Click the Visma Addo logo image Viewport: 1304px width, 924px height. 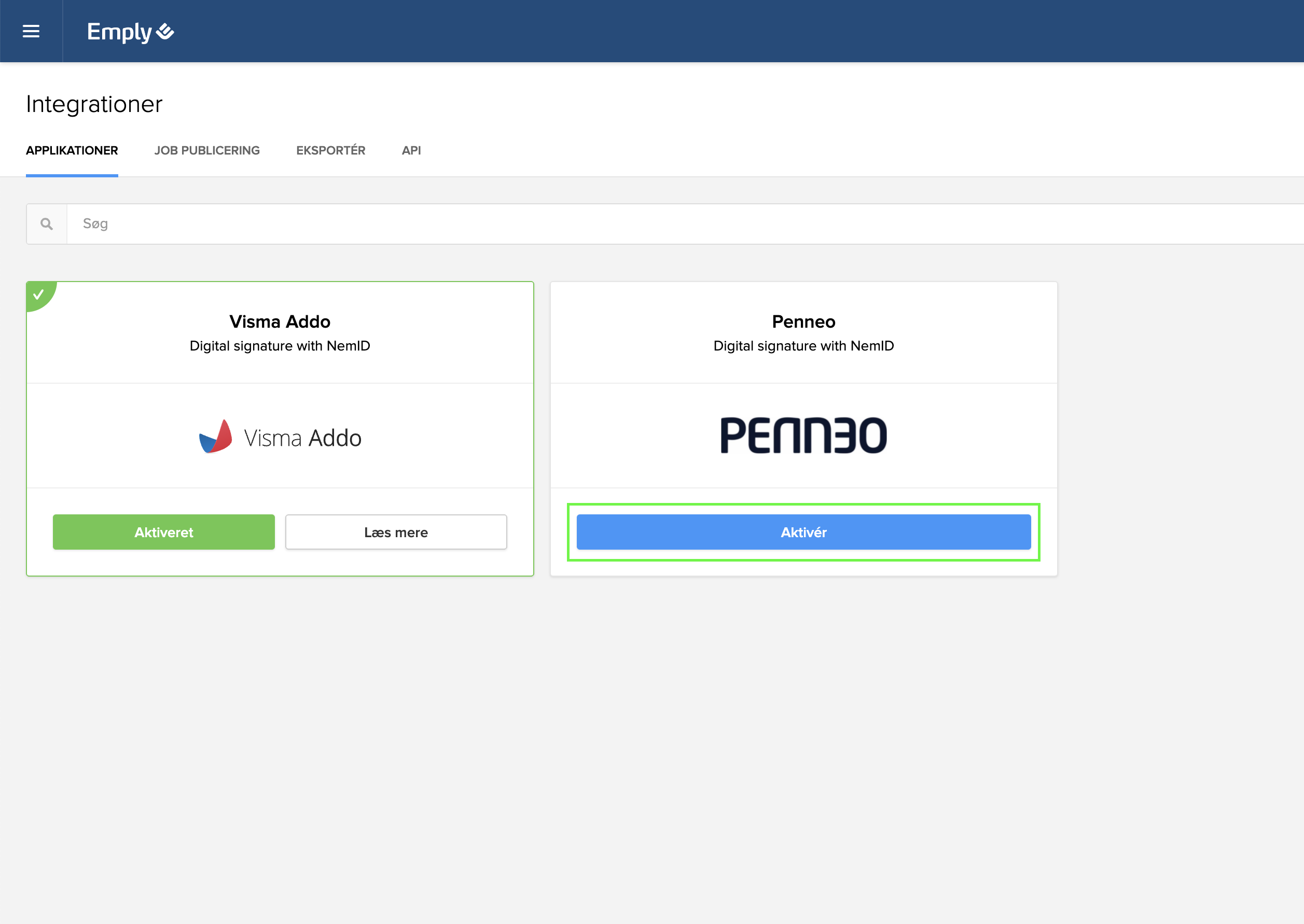[x=280, y=437]
